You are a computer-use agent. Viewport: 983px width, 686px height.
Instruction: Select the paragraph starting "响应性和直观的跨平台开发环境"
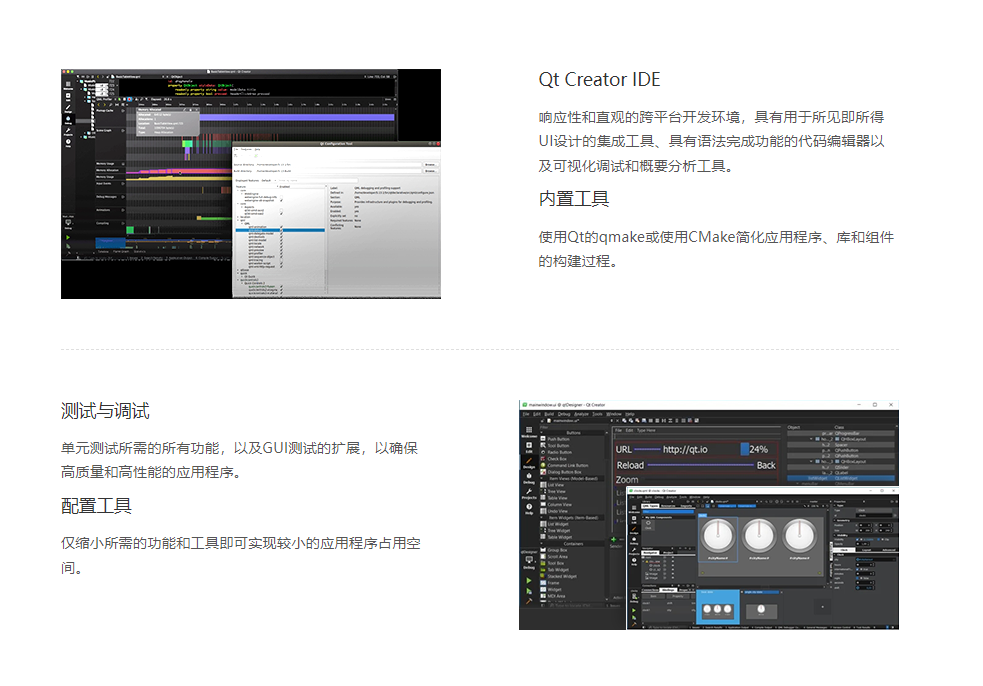(712, 142)
